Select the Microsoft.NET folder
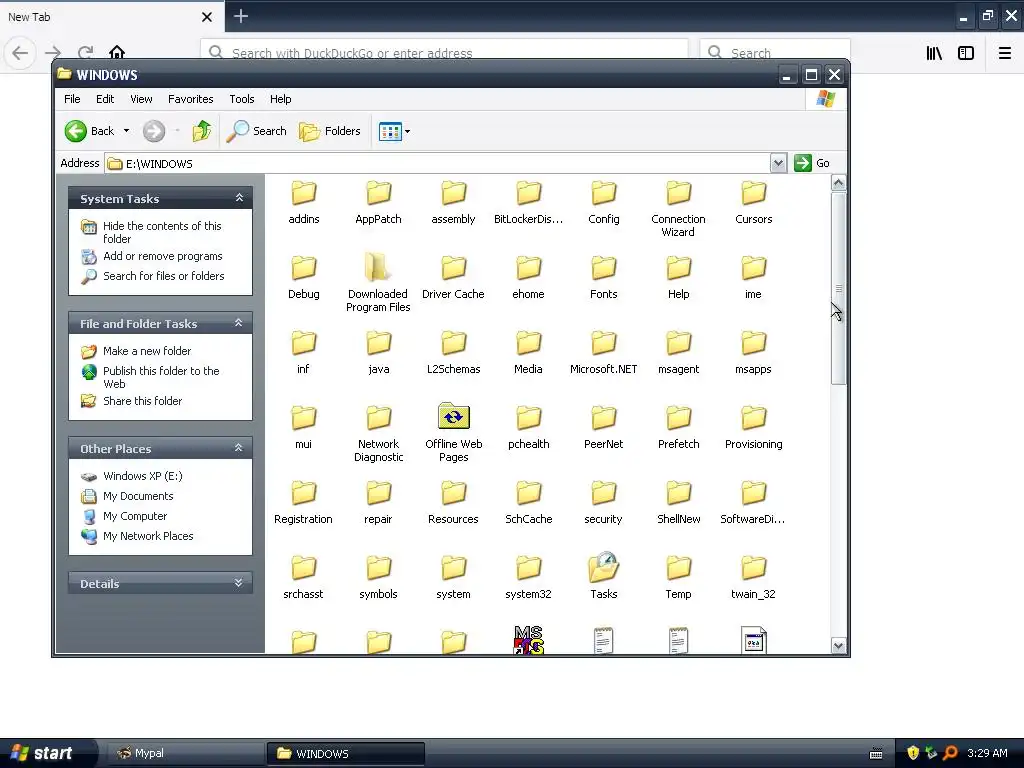The height and width of the screenshot is (768, 1024). click(x=603, y=353)
